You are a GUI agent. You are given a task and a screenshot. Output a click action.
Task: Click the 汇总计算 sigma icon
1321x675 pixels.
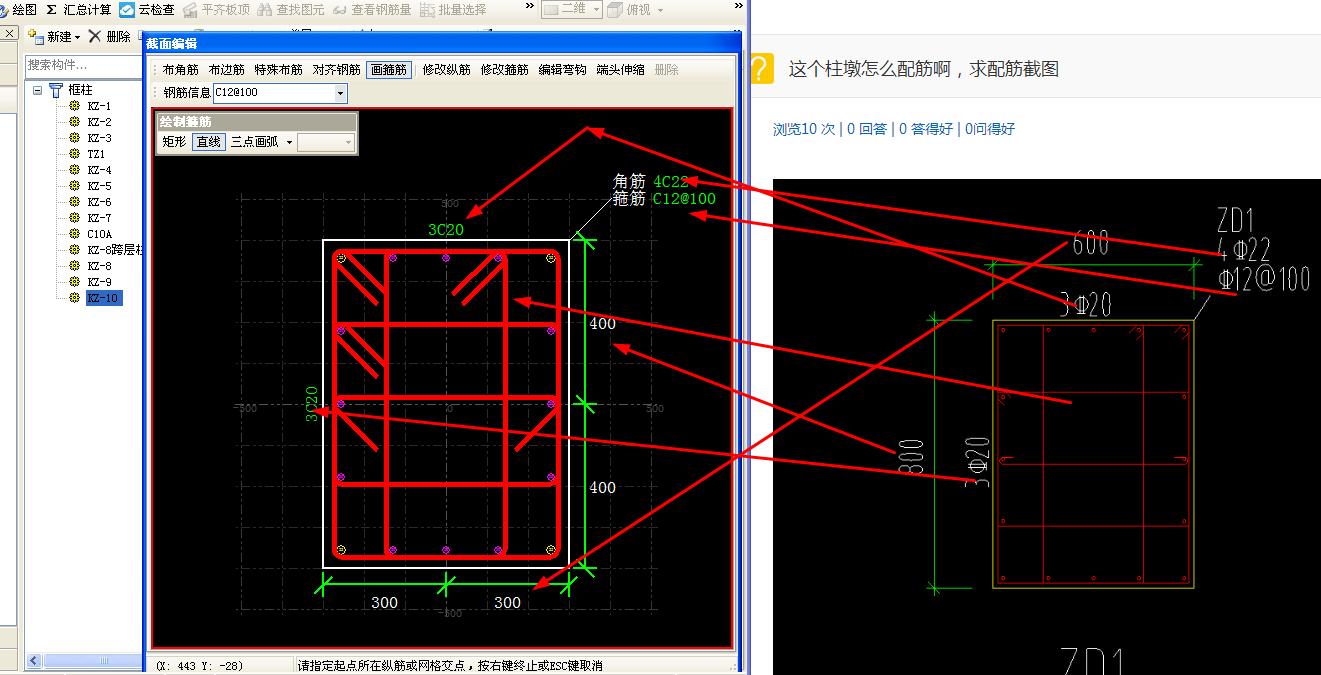(x=51, y=9)
